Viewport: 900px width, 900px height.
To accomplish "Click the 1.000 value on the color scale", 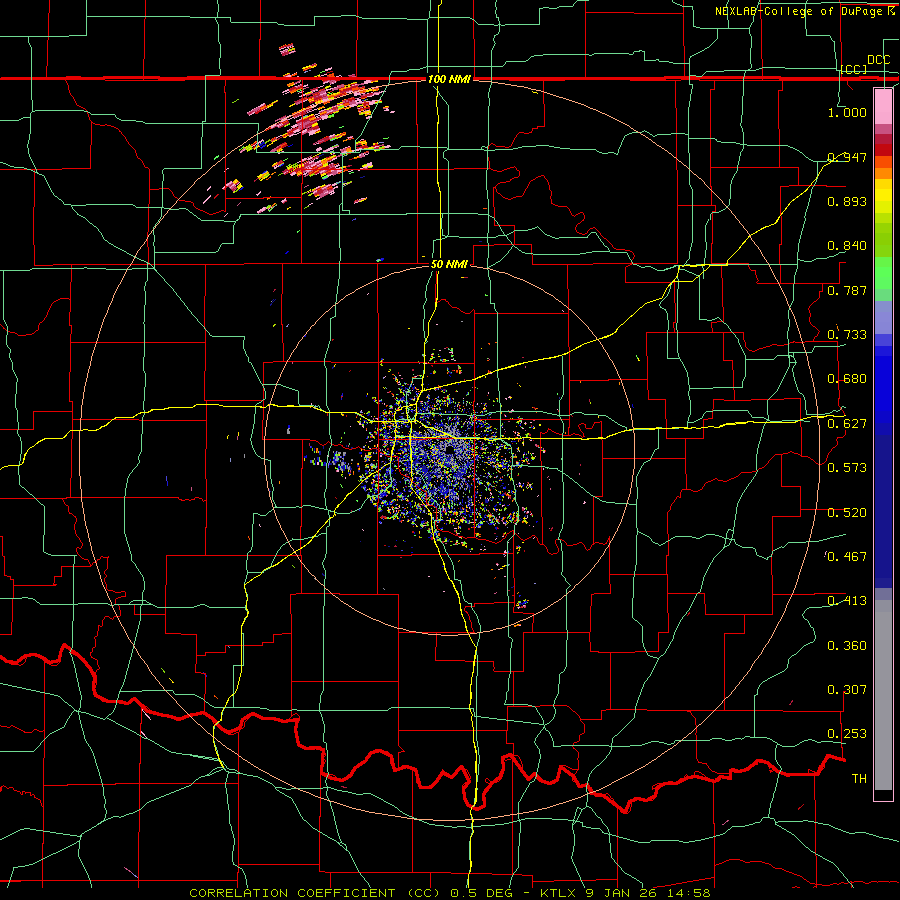I will 847,112.
